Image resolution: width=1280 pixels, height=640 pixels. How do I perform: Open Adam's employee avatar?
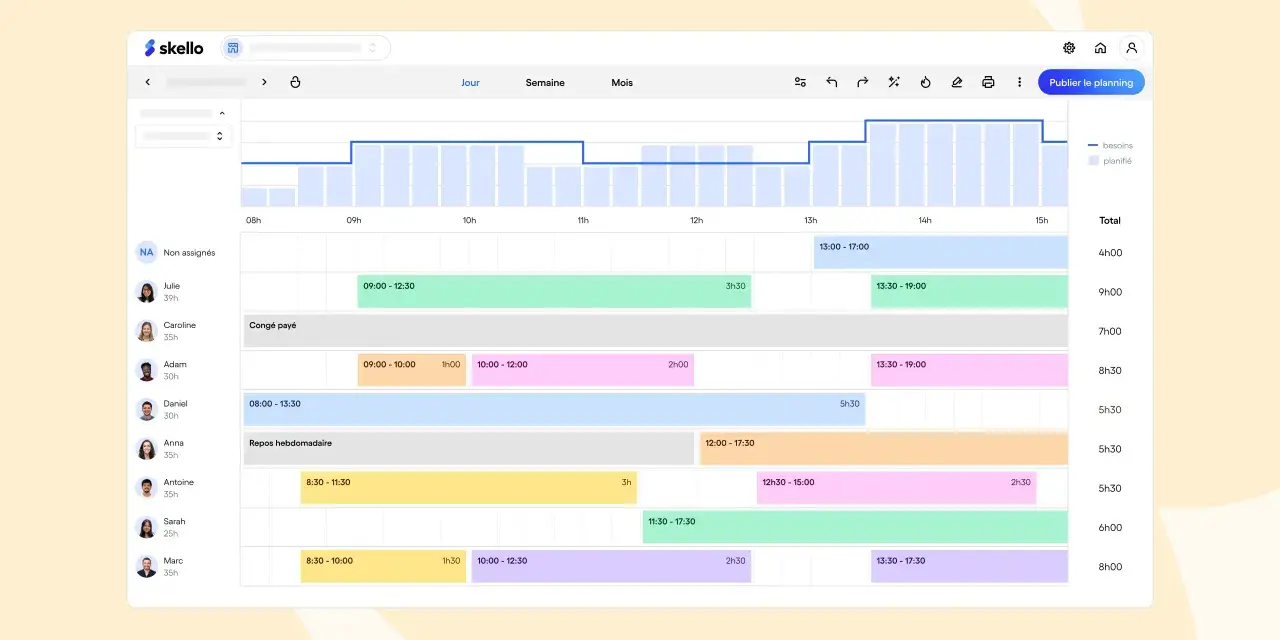[146, 370]
